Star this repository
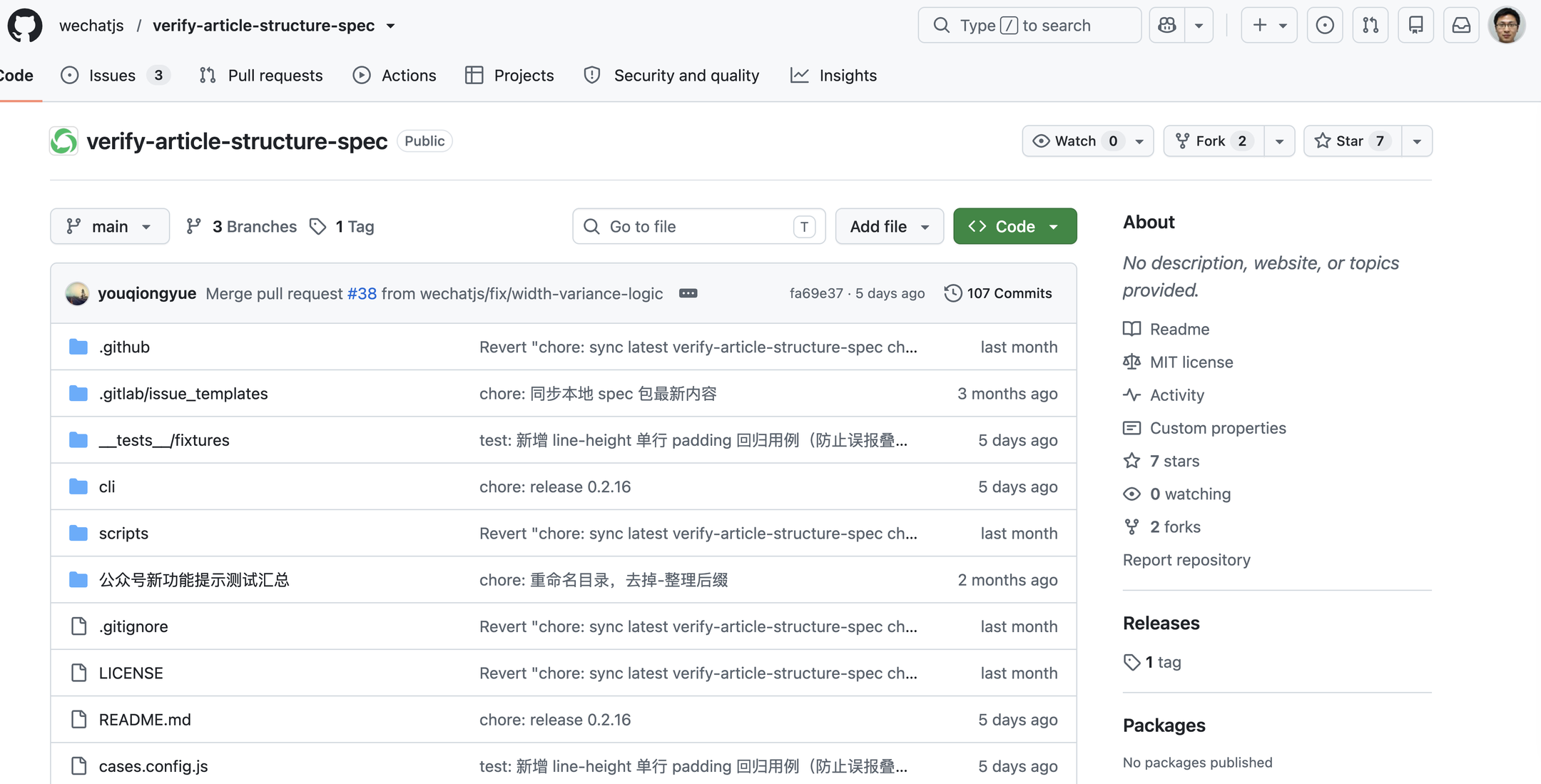This screenshot has width=1541, height=784. 1352,141
